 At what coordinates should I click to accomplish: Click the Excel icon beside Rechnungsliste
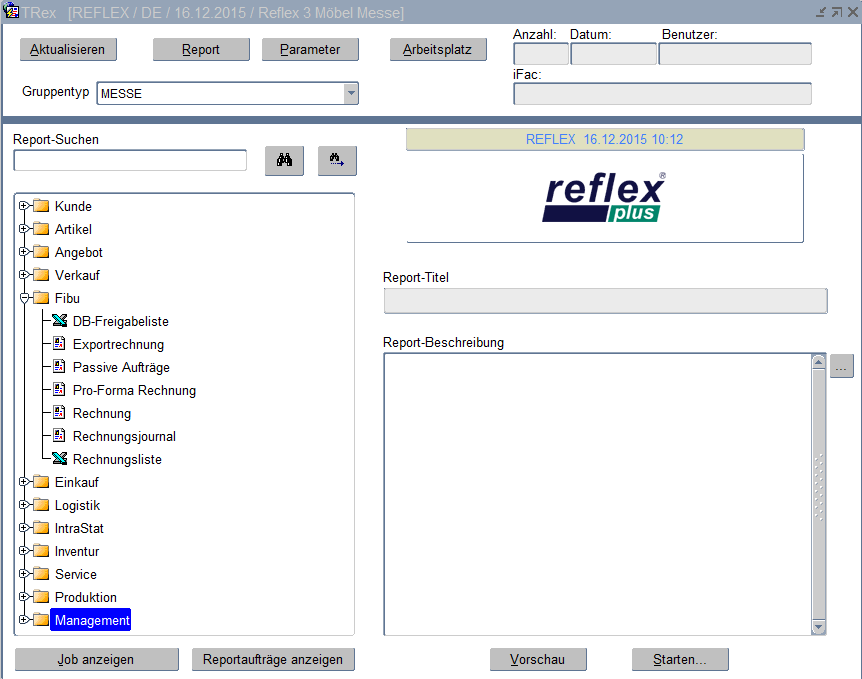(59, 459)
